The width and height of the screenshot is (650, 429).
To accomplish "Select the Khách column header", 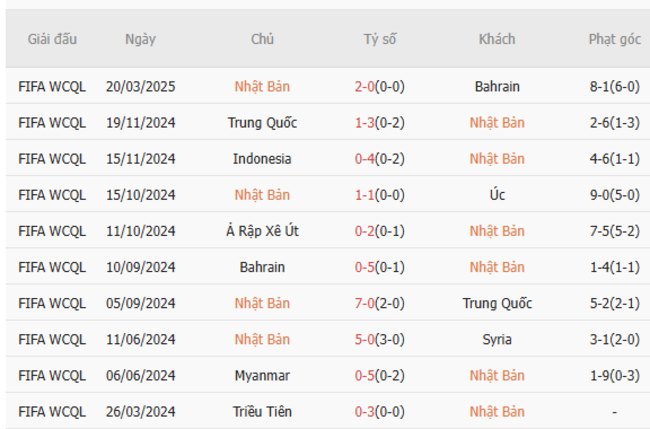I will tap(497, 40).
